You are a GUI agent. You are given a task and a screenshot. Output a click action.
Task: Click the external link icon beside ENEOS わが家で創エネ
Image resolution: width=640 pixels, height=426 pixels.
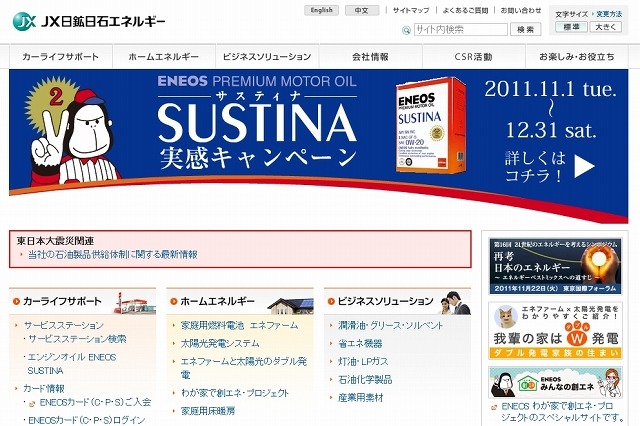pyautogui.click(x=494, y=407)
